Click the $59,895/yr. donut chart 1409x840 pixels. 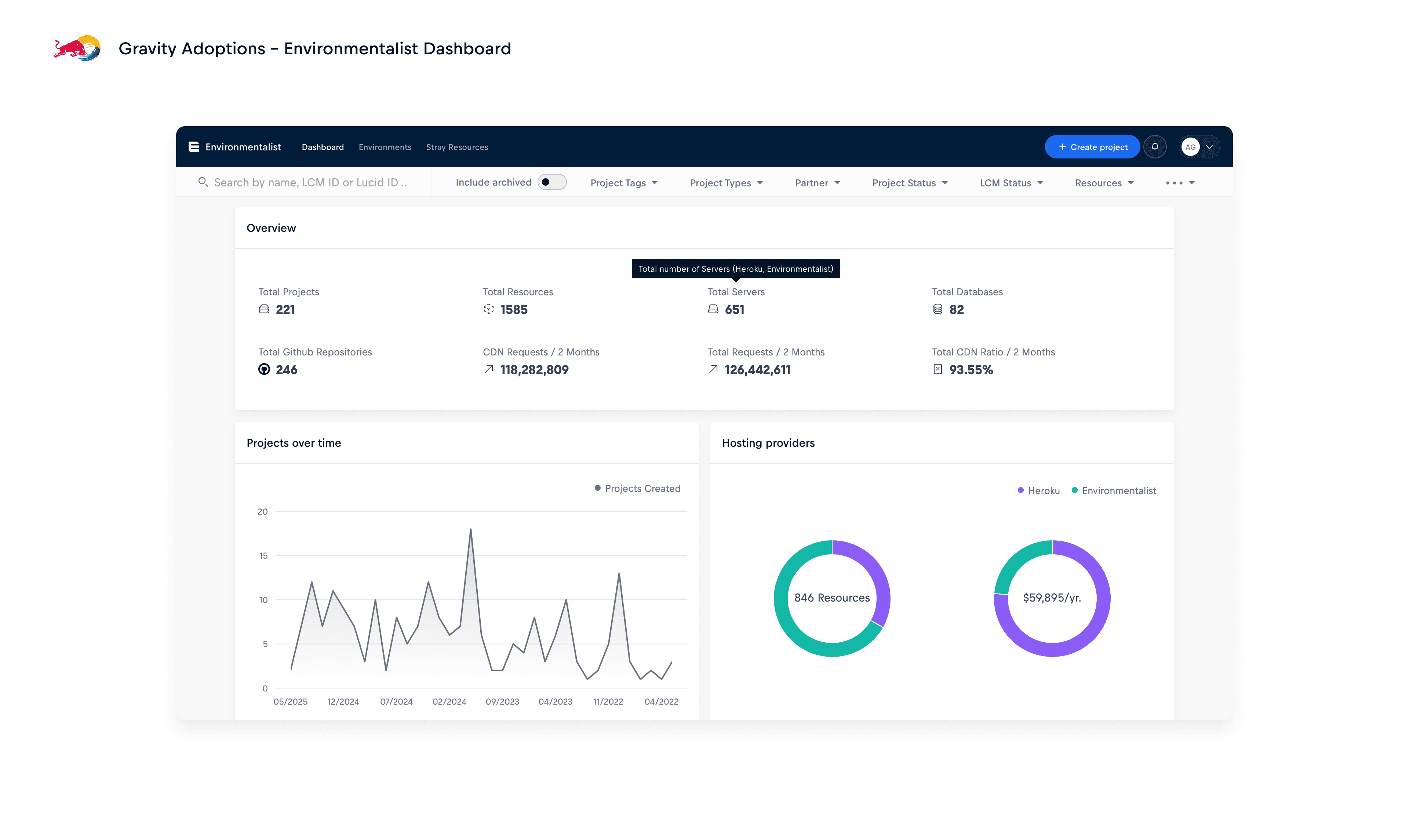click(x=1052, y=598)
